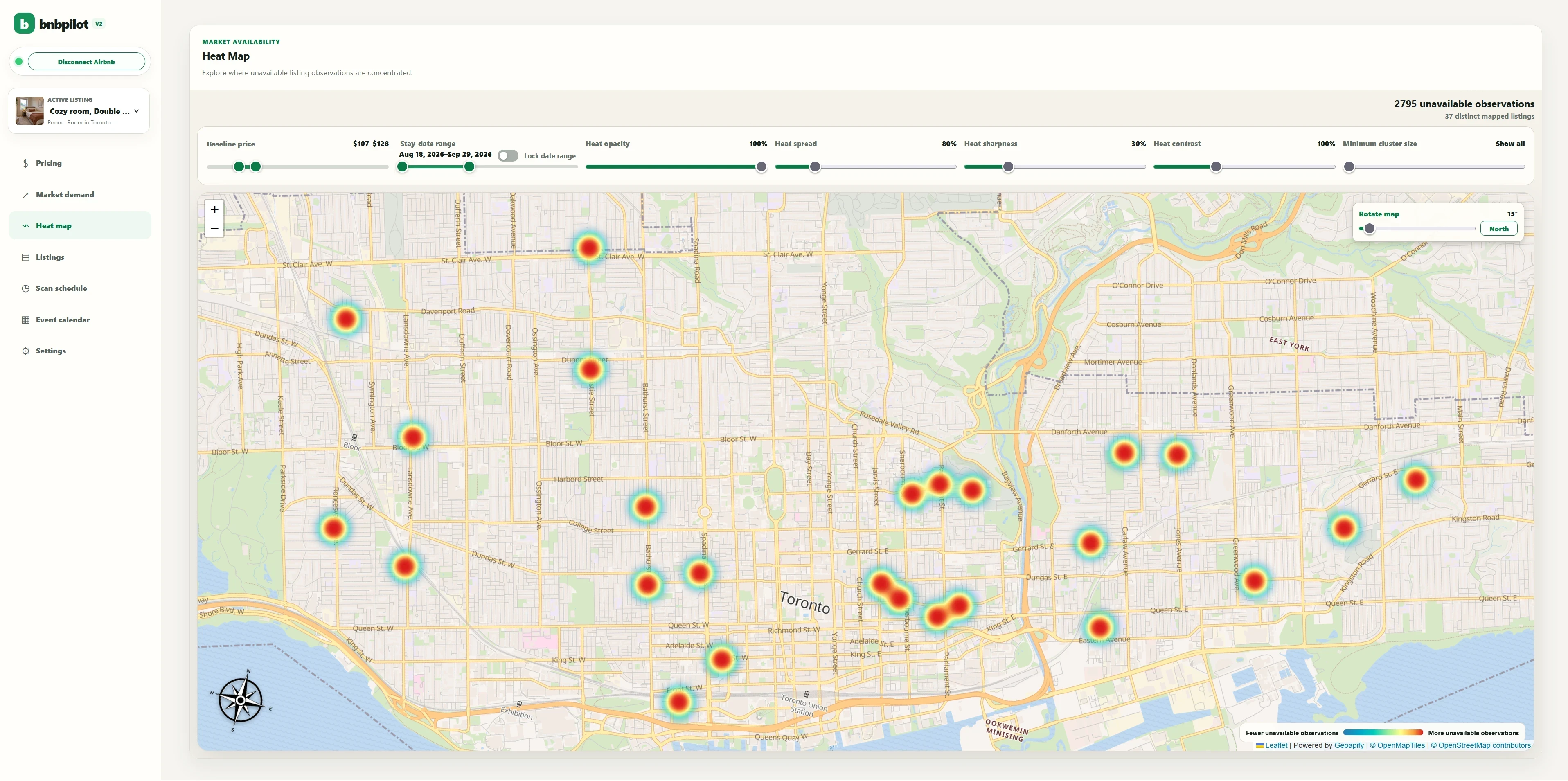1568x781 pixels.
Task: Click the Exhibition station transit icon
Action: pos(518,704)
